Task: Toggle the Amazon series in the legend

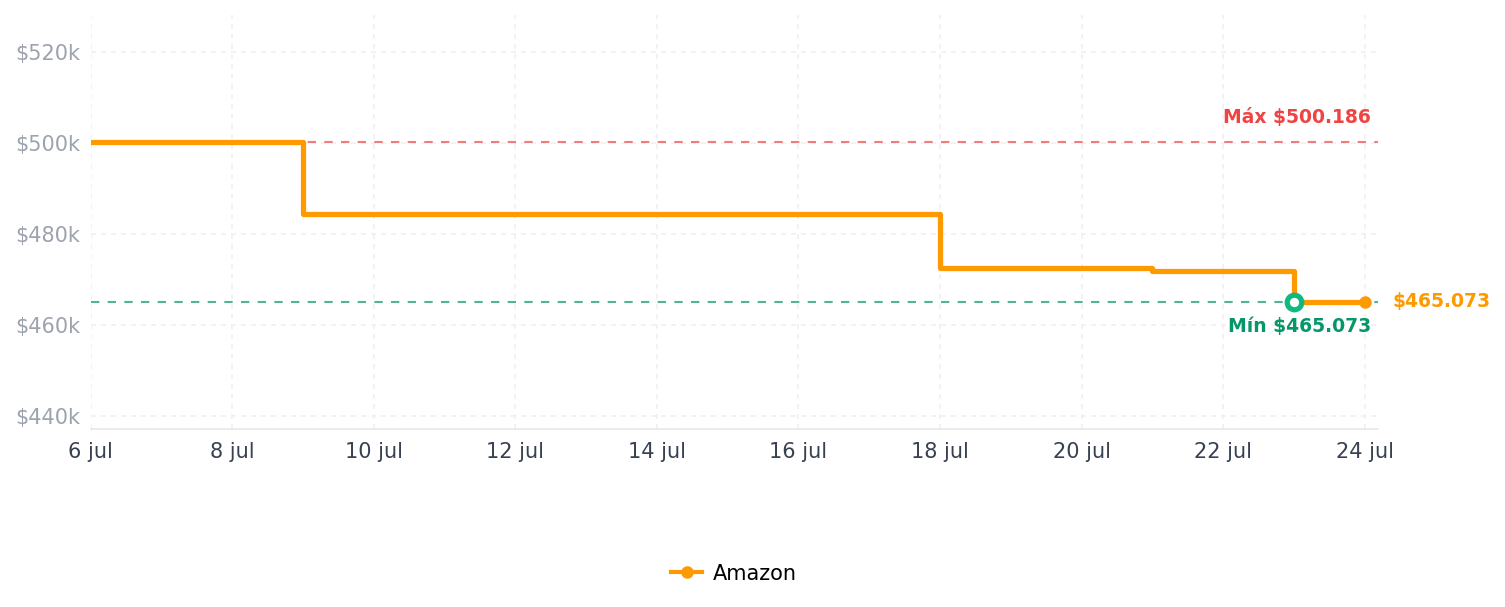Action: pyautogui.click(x=733, y=573)
